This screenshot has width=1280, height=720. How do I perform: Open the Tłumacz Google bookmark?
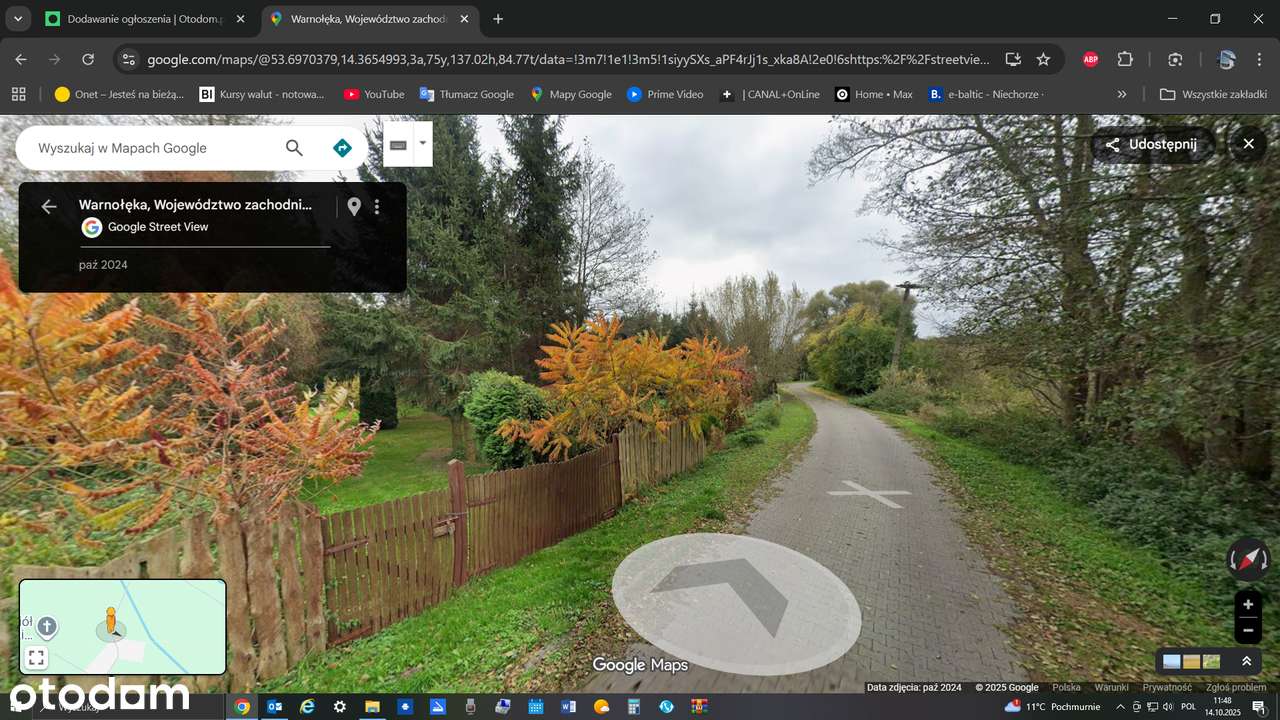tap(466, 94)
